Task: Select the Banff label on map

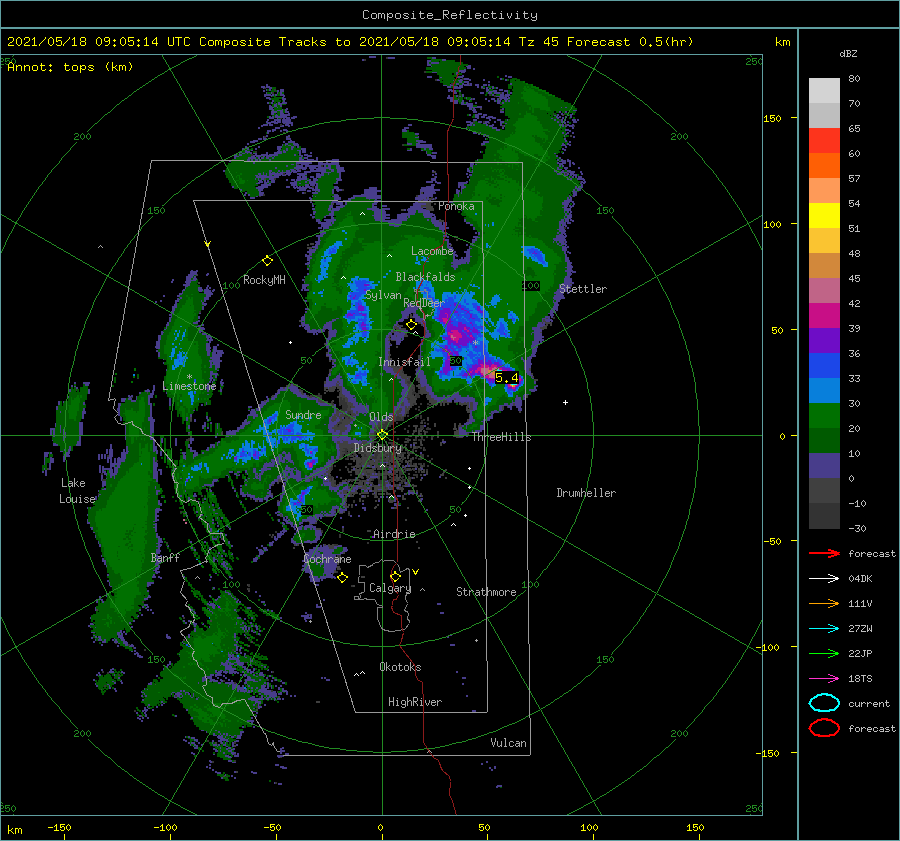Action: [x=165, y=557]
